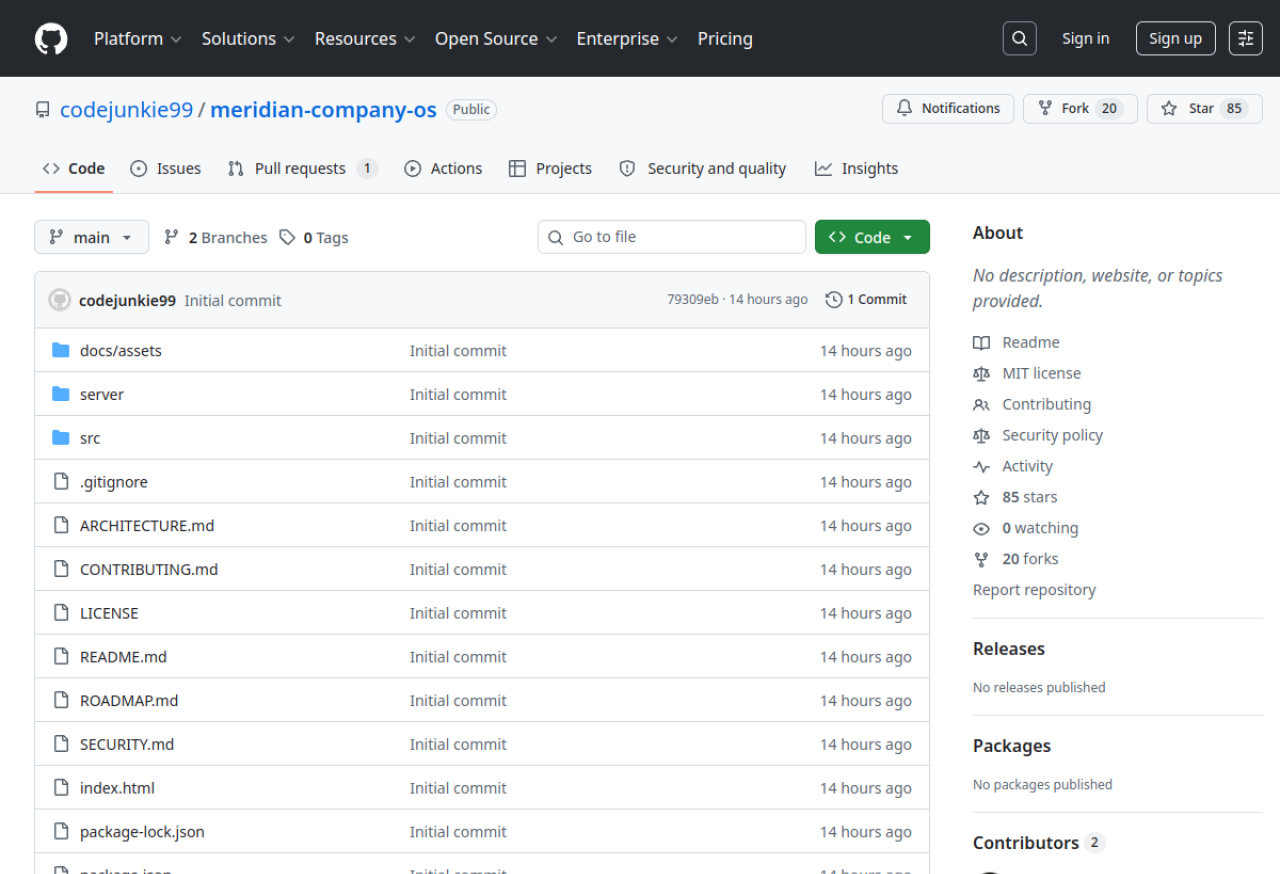This screenshot has height=874, width=1280.
Task: View the 1 Commit history link
Action: coord(867,299)
